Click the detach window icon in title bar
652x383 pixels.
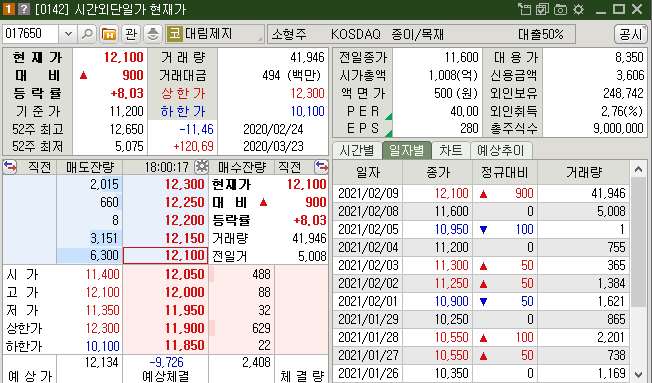click(524, 9)
